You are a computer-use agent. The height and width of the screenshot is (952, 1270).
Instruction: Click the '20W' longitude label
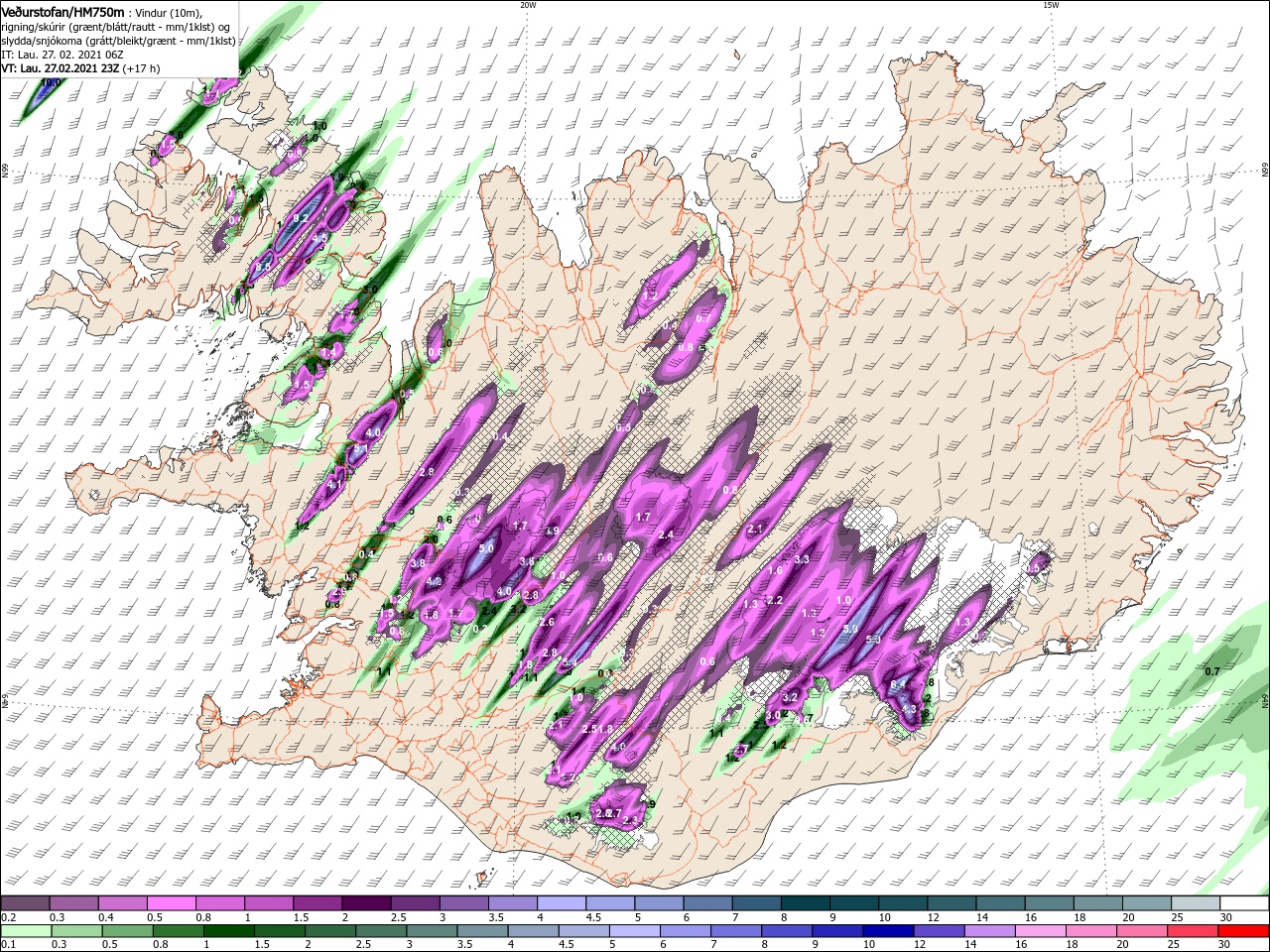pyautogui.click(x=528, y=5)
